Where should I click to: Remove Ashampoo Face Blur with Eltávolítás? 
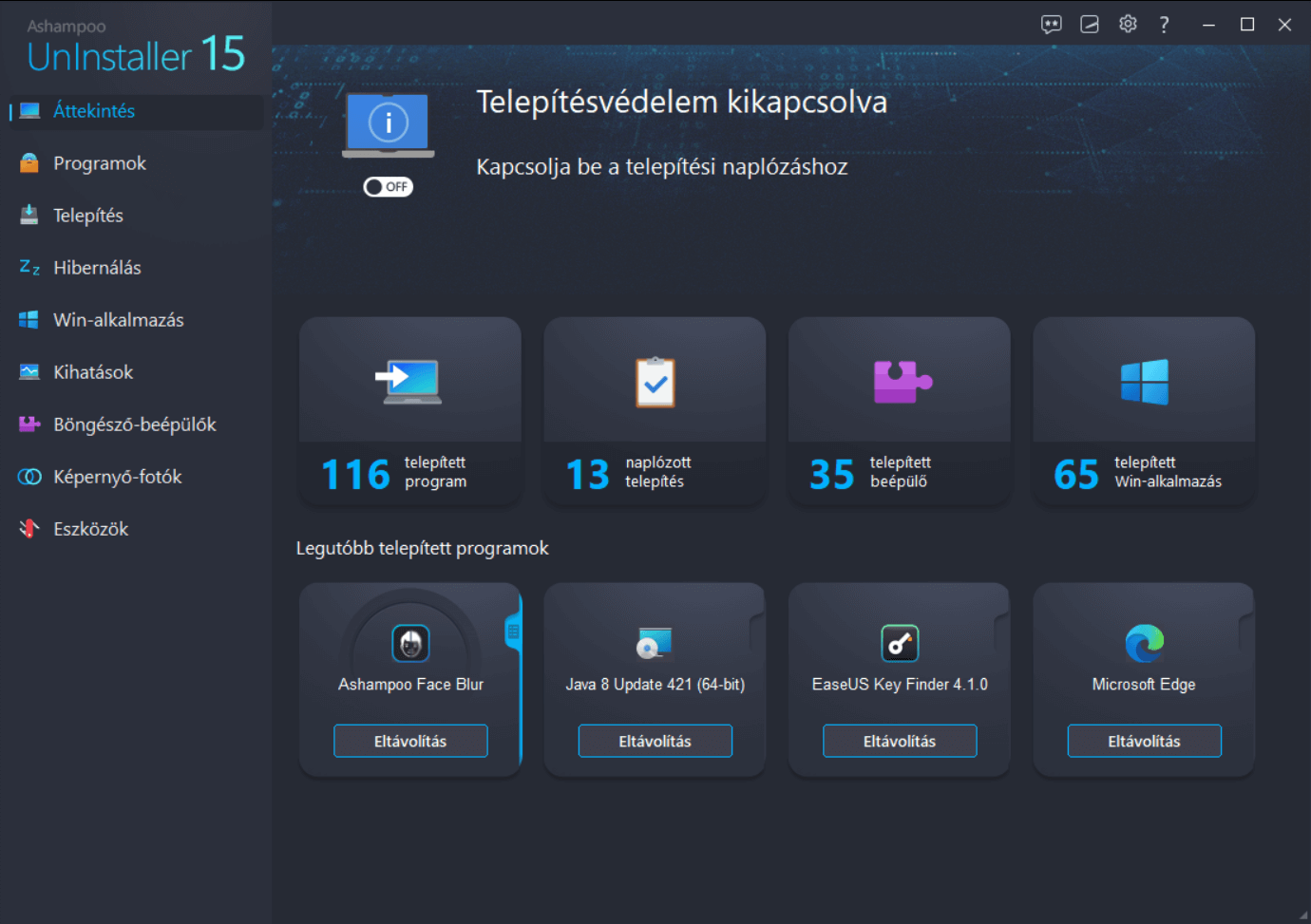410,741
